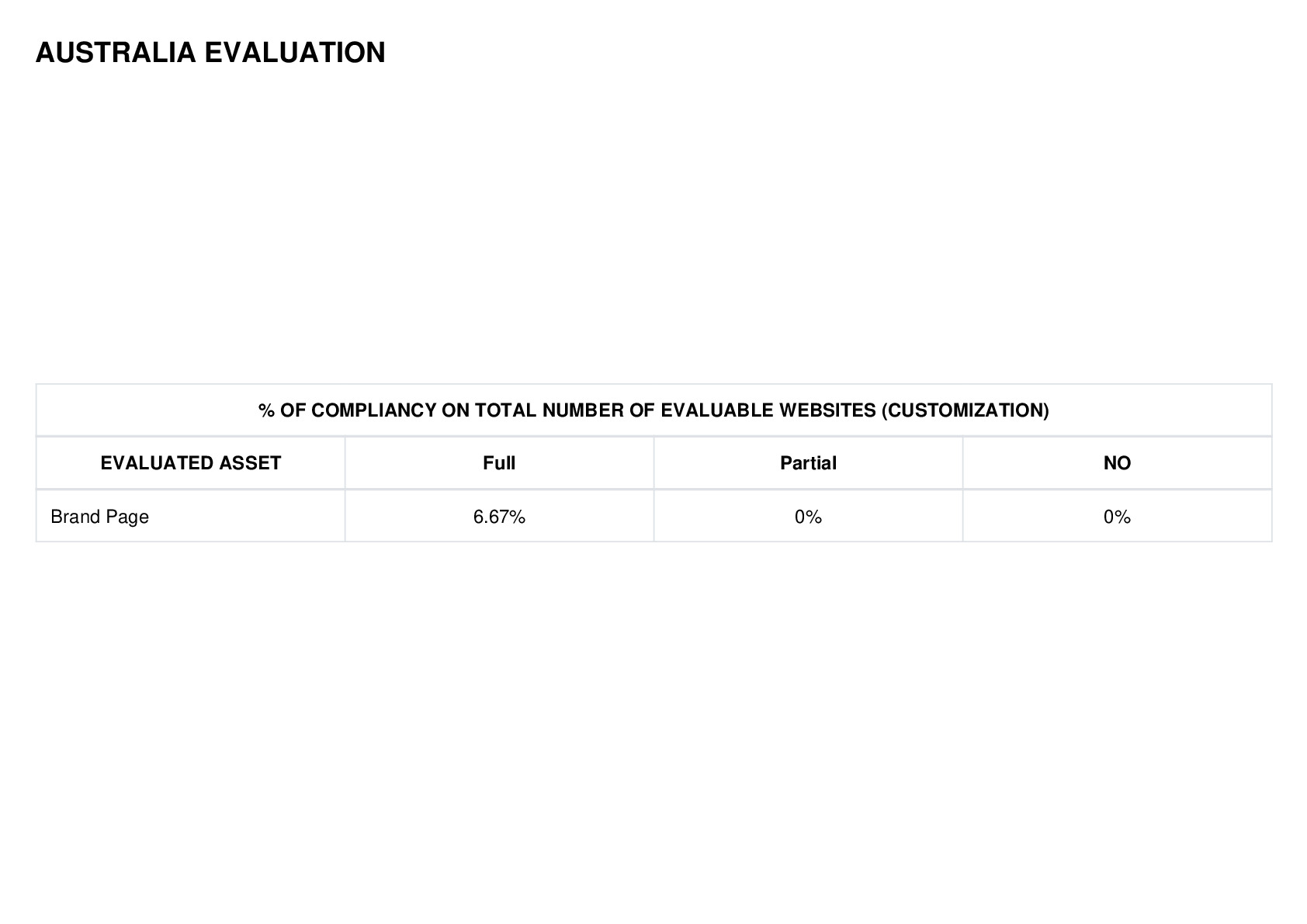
Task: Click the 0% cell under Partial
Action: tap(808, 517)
